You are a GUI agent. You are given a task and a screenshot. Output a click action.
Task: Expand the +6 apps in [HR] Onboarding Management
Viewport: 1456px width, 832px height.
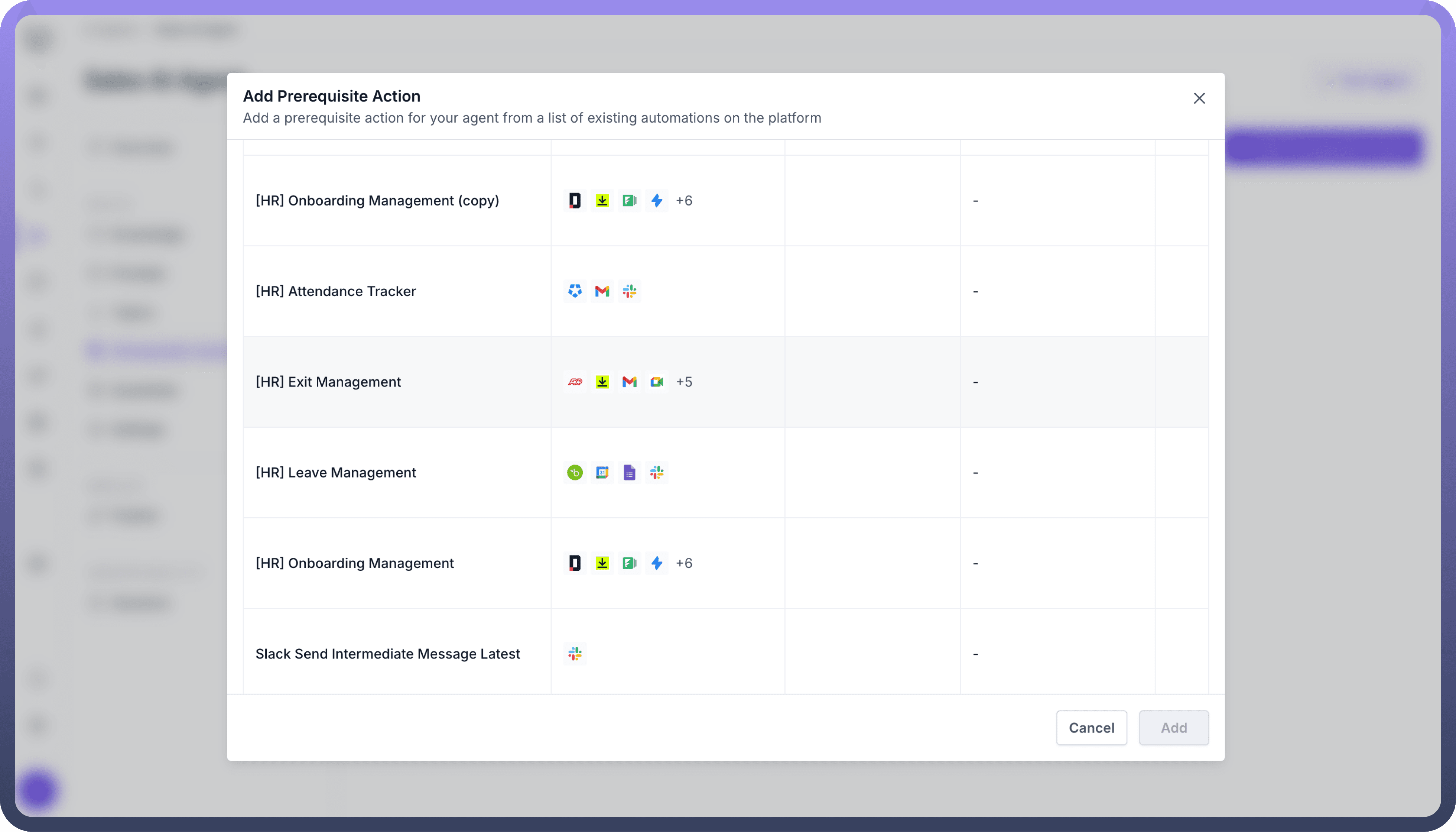(684, 563)
